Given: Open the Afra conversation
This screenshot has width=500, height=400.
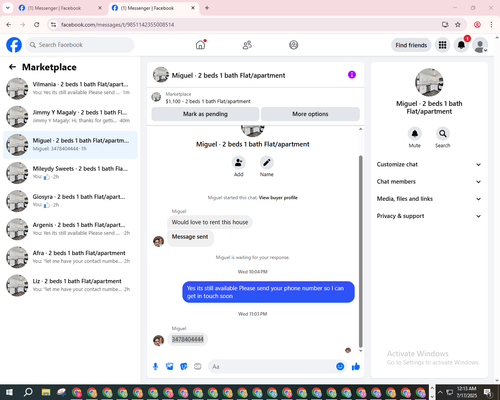Looking at the screenshot, I should 70,257.
